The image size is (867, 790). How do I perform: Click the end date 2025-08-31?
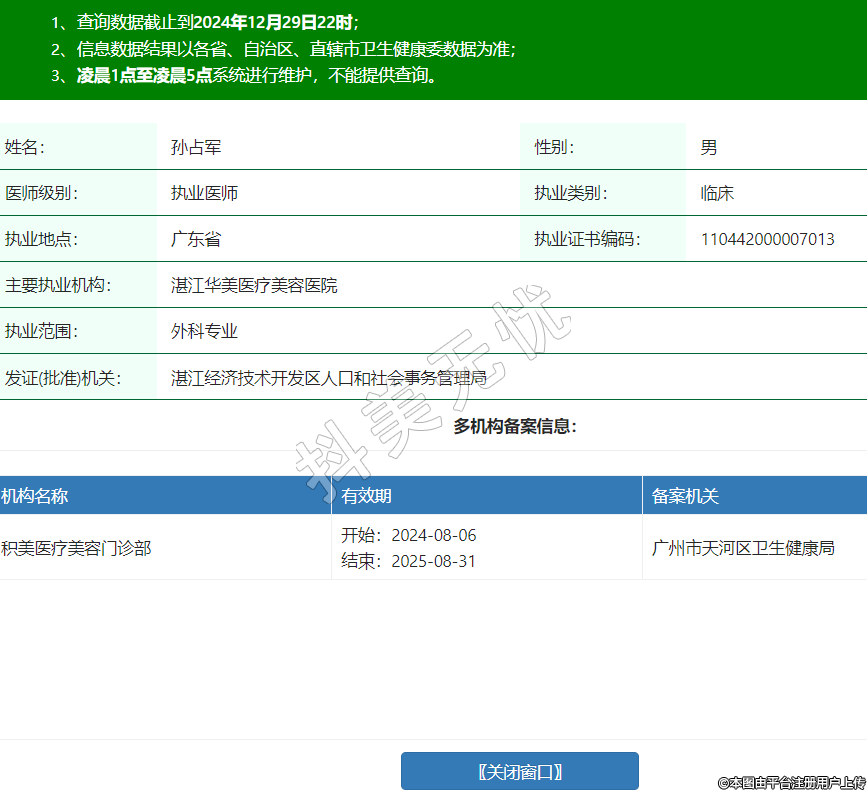click(x=433, y=561)
